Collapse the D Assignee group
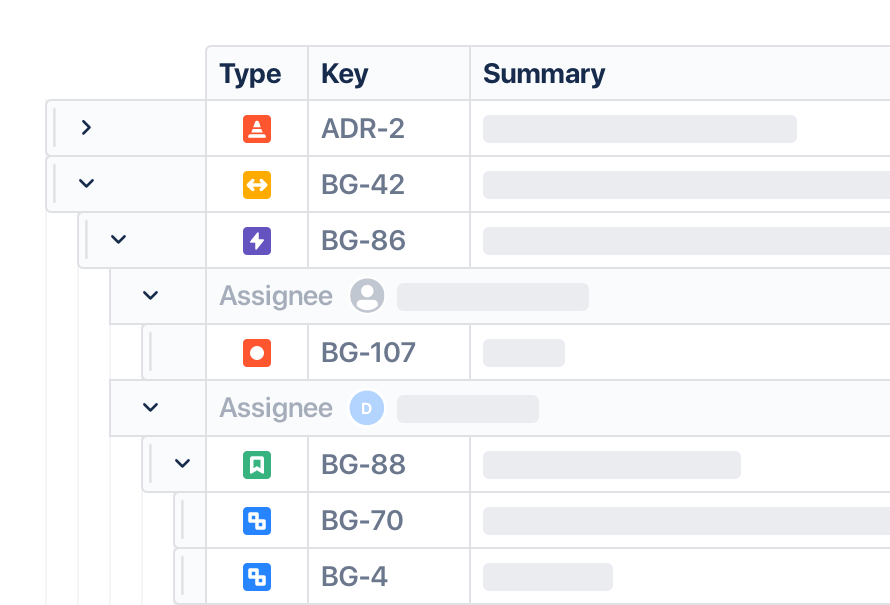Viewport: 890px width, 605px height. tap(150, 407)
